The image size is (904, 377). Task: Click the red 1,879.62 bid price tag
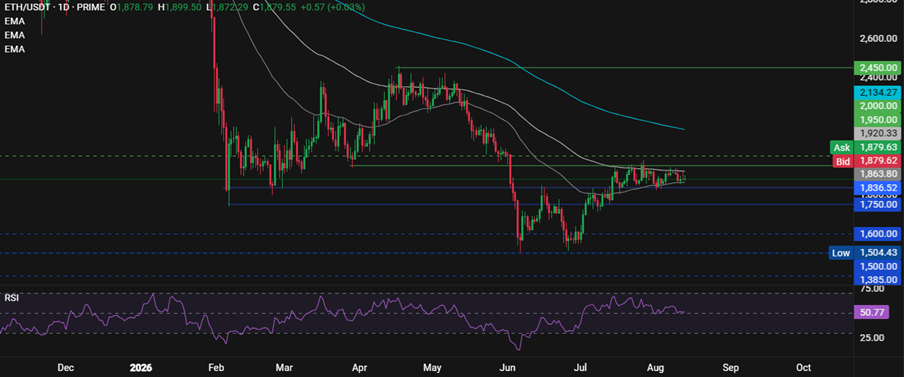877,161
